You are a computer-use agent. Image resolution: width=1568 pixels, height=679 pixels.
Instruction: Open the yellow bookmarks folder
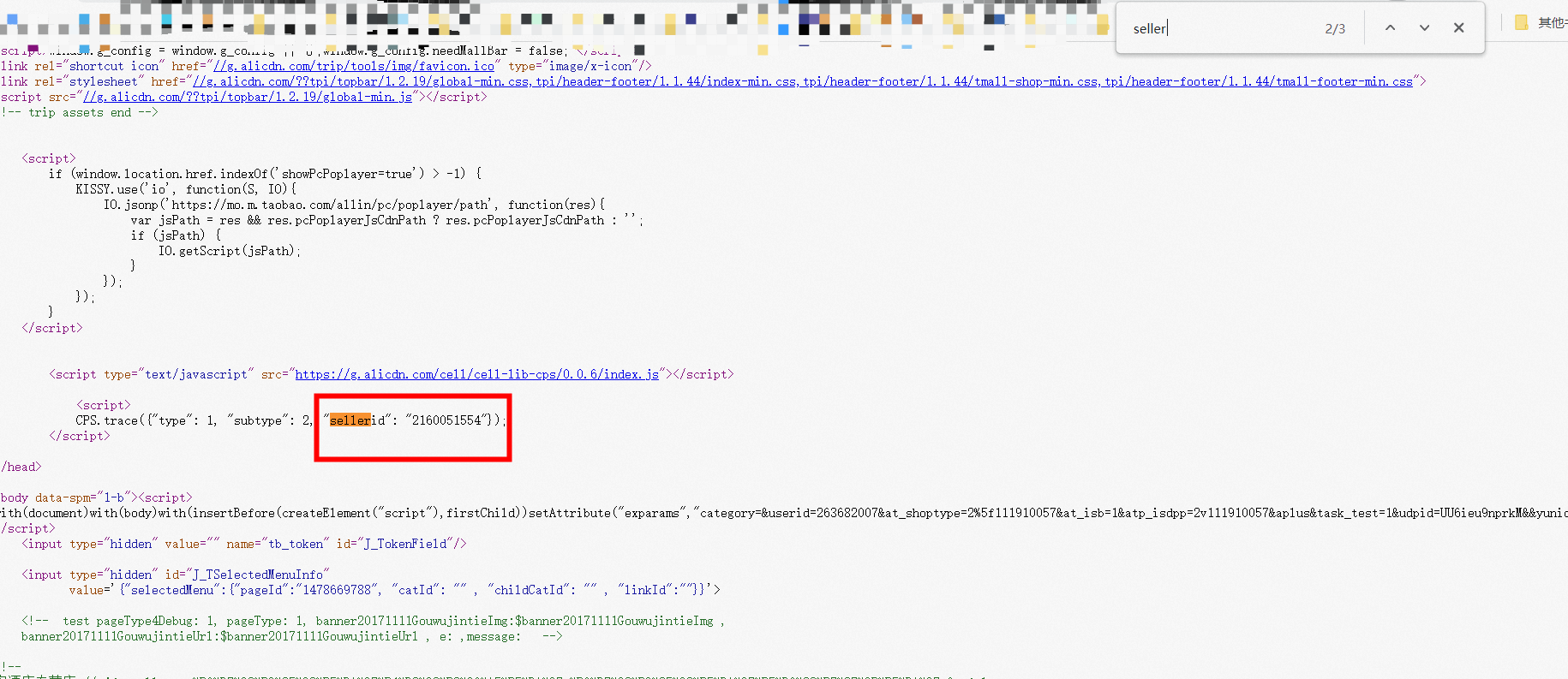click(1522, 23)
